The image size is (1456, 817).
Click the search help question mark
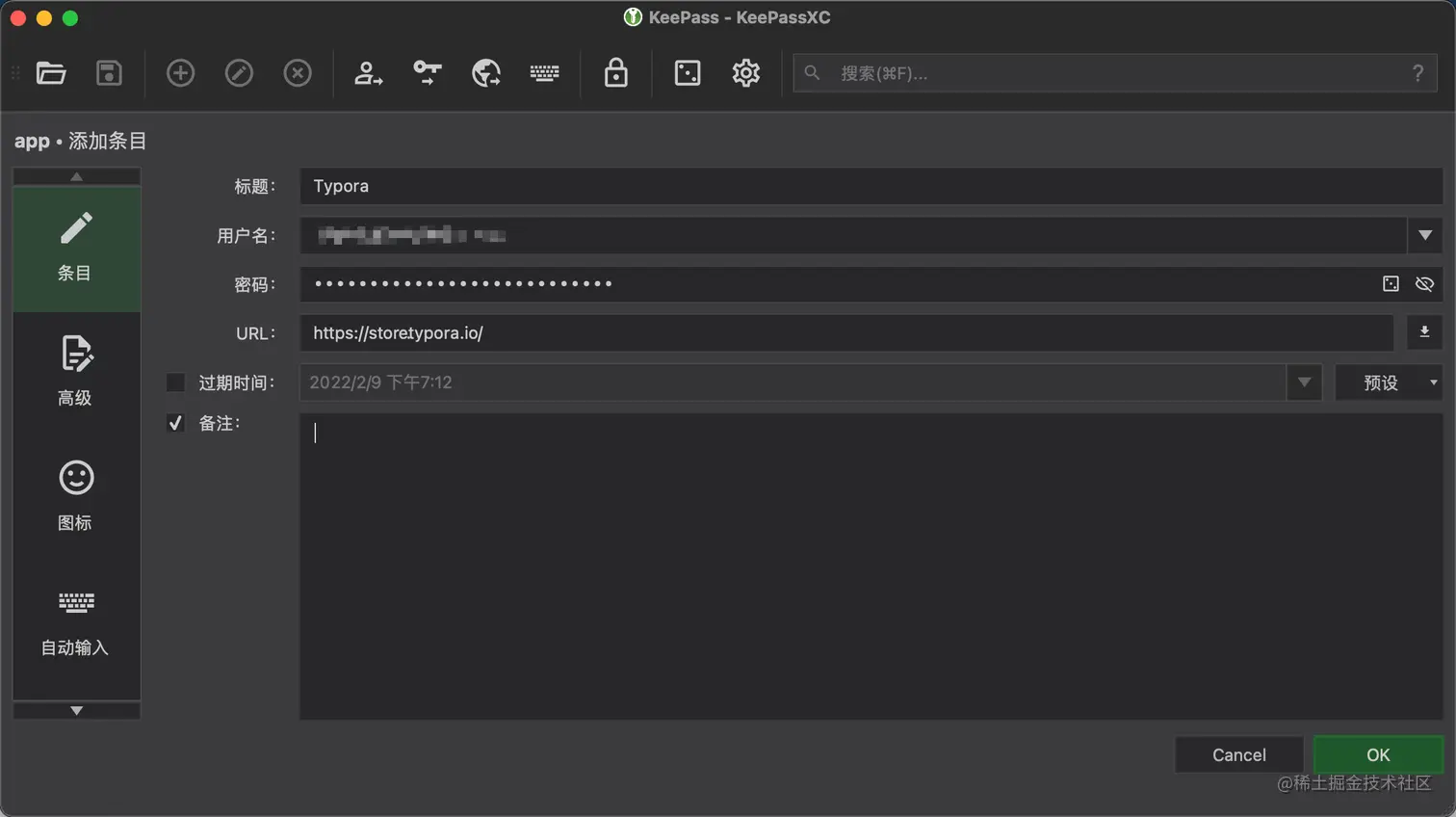(1417, 73)
